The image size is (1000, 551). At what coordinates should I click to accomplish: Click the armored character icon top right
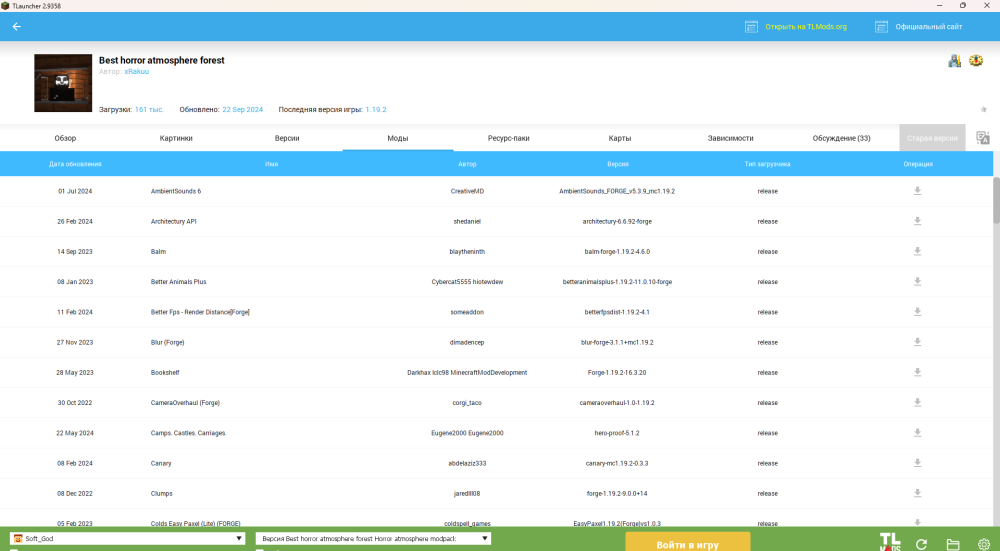pyautogui.click(x=955, y=61)
